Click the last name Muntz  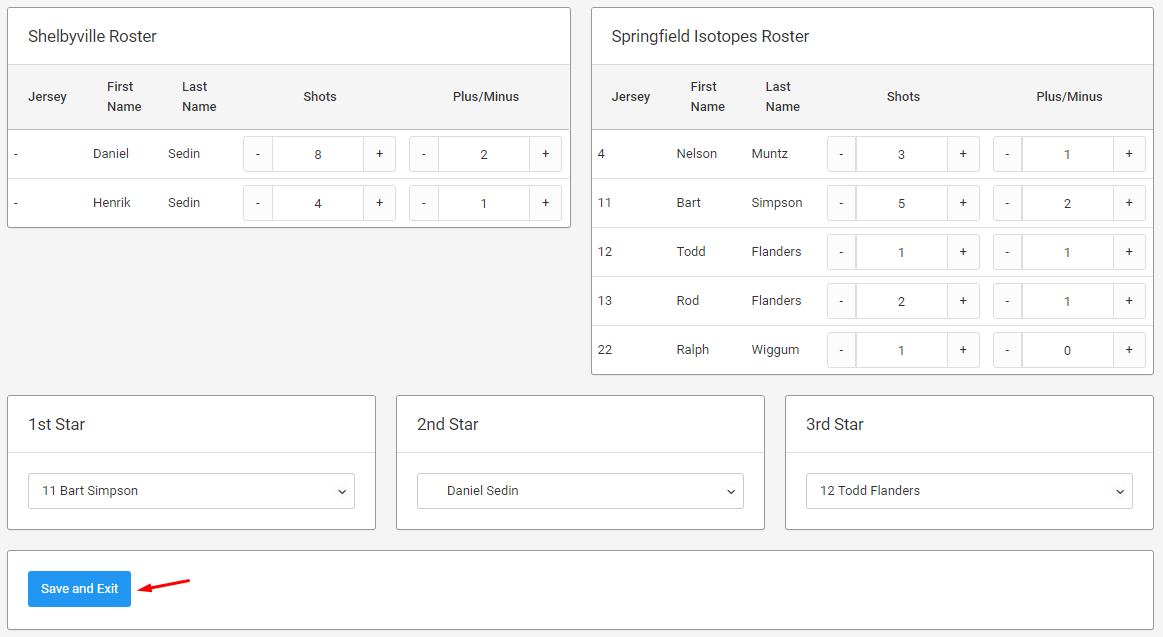coord(769,154)
